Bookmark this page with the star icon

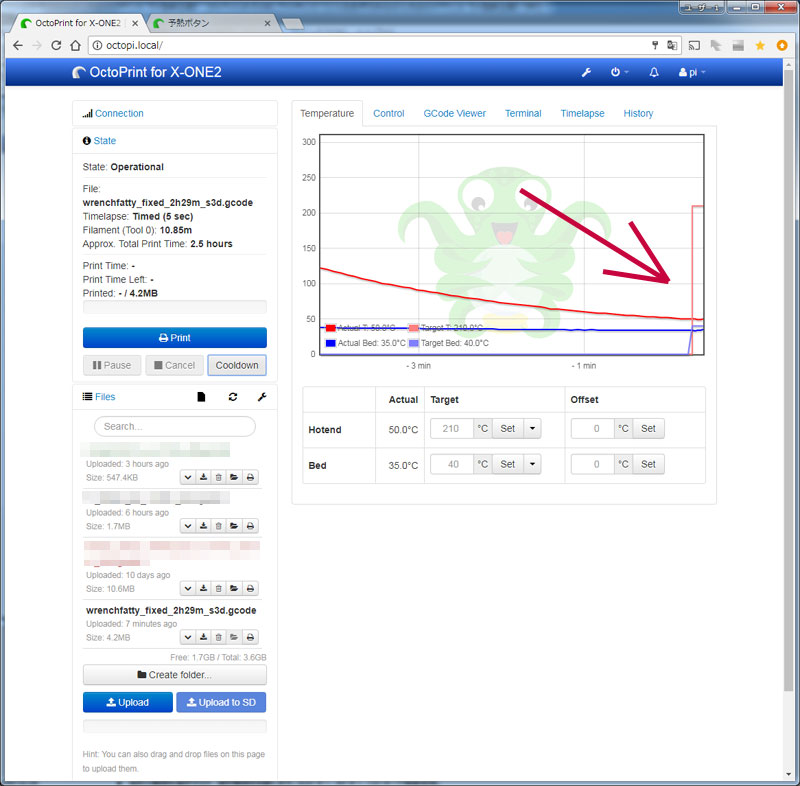(x=760, y=45)
